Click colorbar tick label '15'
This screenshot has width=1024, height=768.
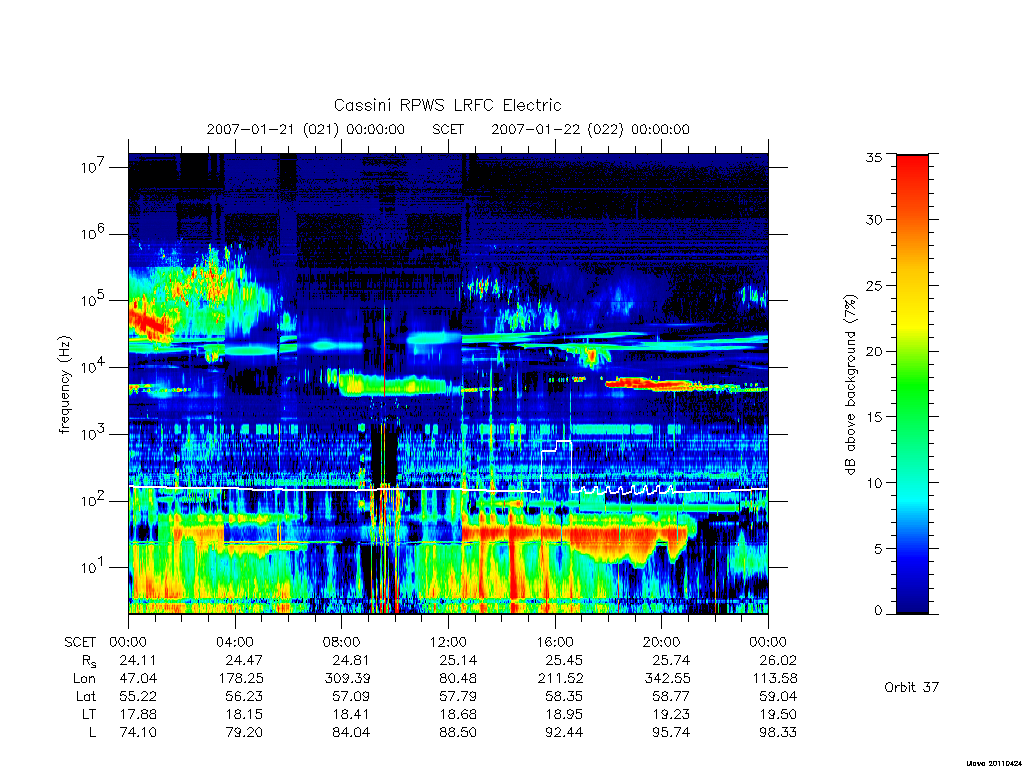click(x=874, y=417)
